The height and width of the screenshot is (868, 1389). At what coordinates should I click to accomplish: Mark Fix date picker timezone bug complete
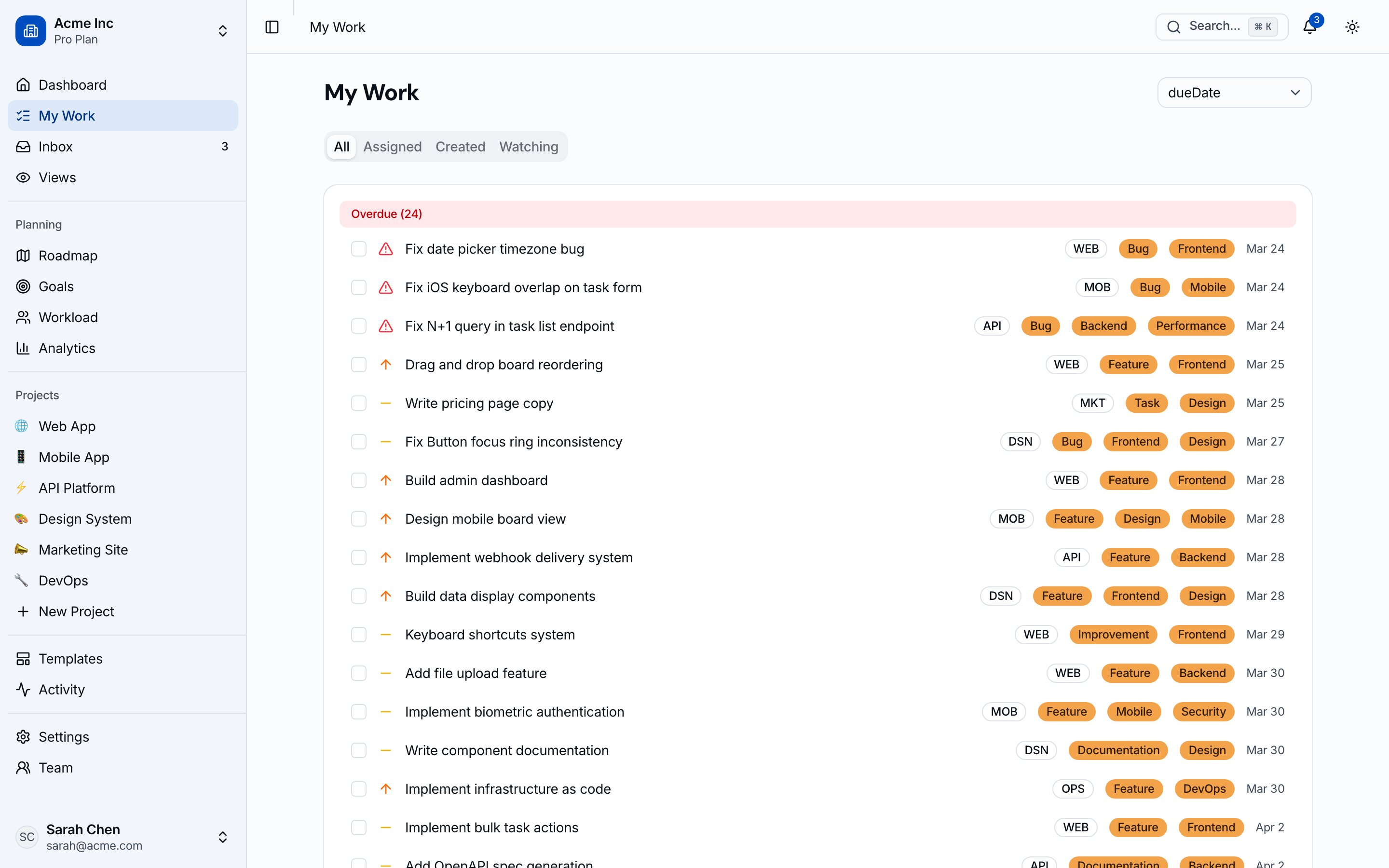pyautogui.click(x=358, y=248)
